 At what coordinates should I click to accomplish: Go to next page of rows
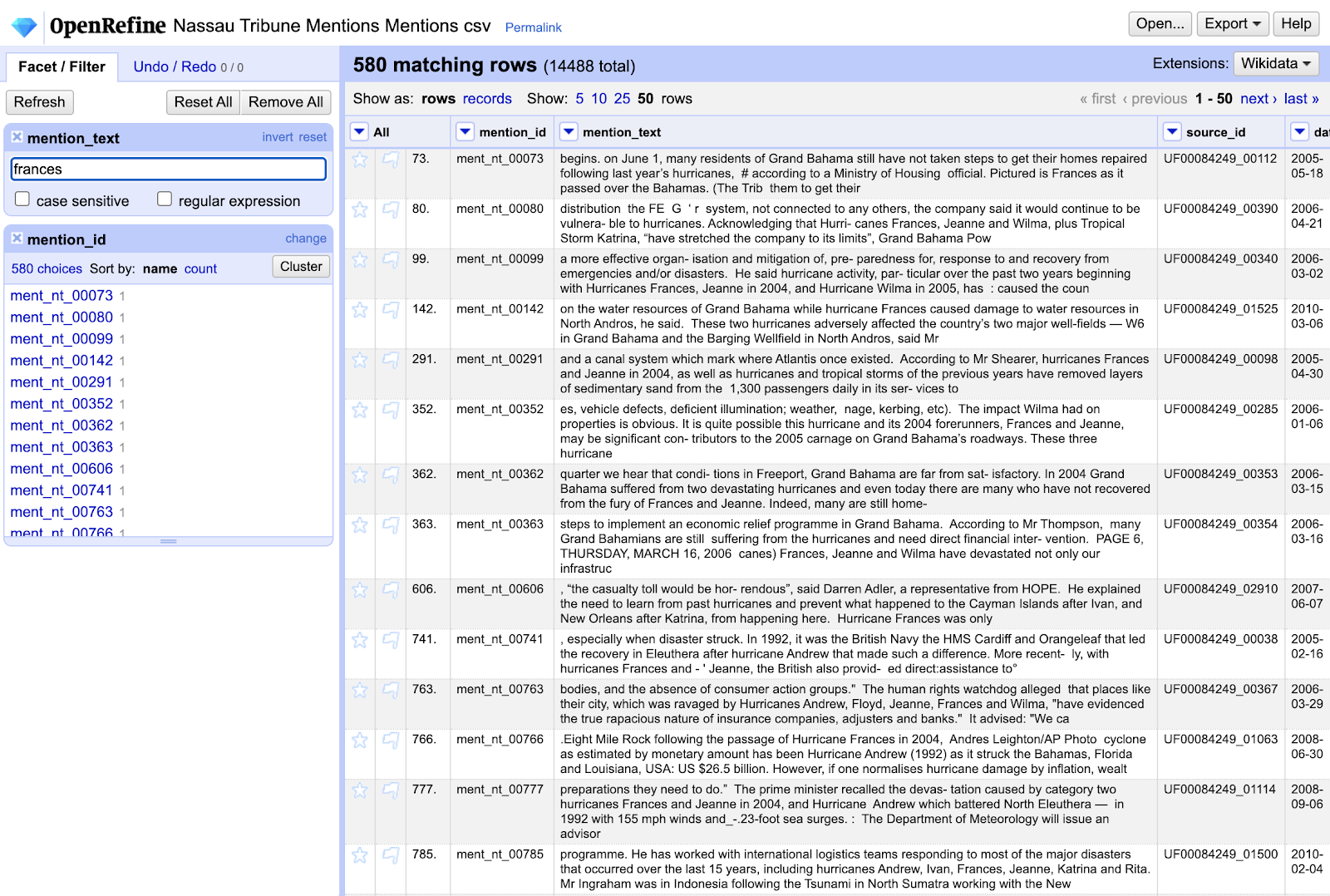click(x=1259, y=99)
